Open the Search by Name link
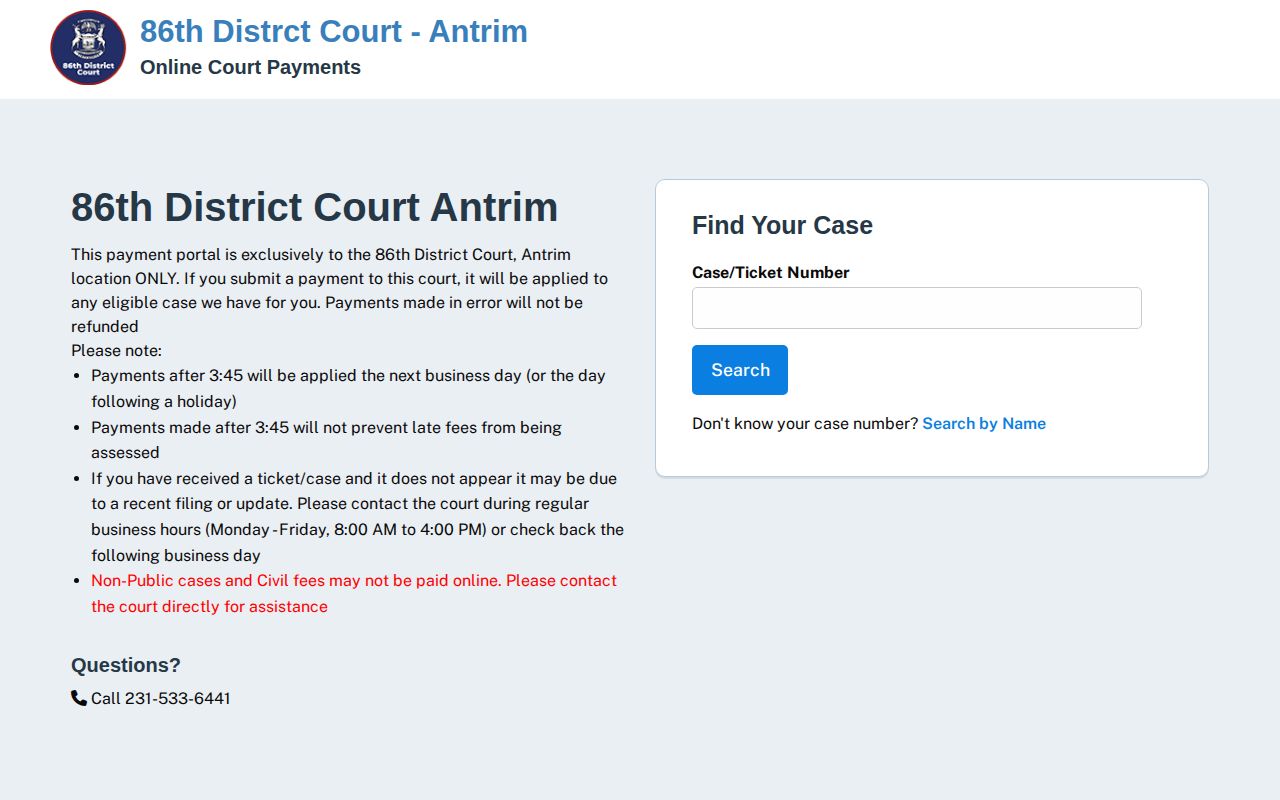 tap(984, 424)
